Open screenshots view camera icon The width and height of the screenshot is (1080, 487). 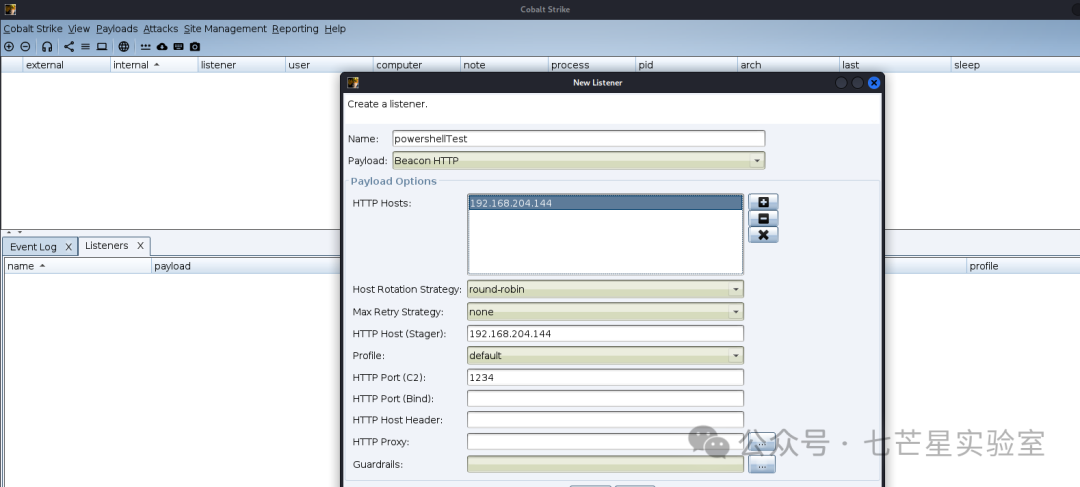(195, 47)
